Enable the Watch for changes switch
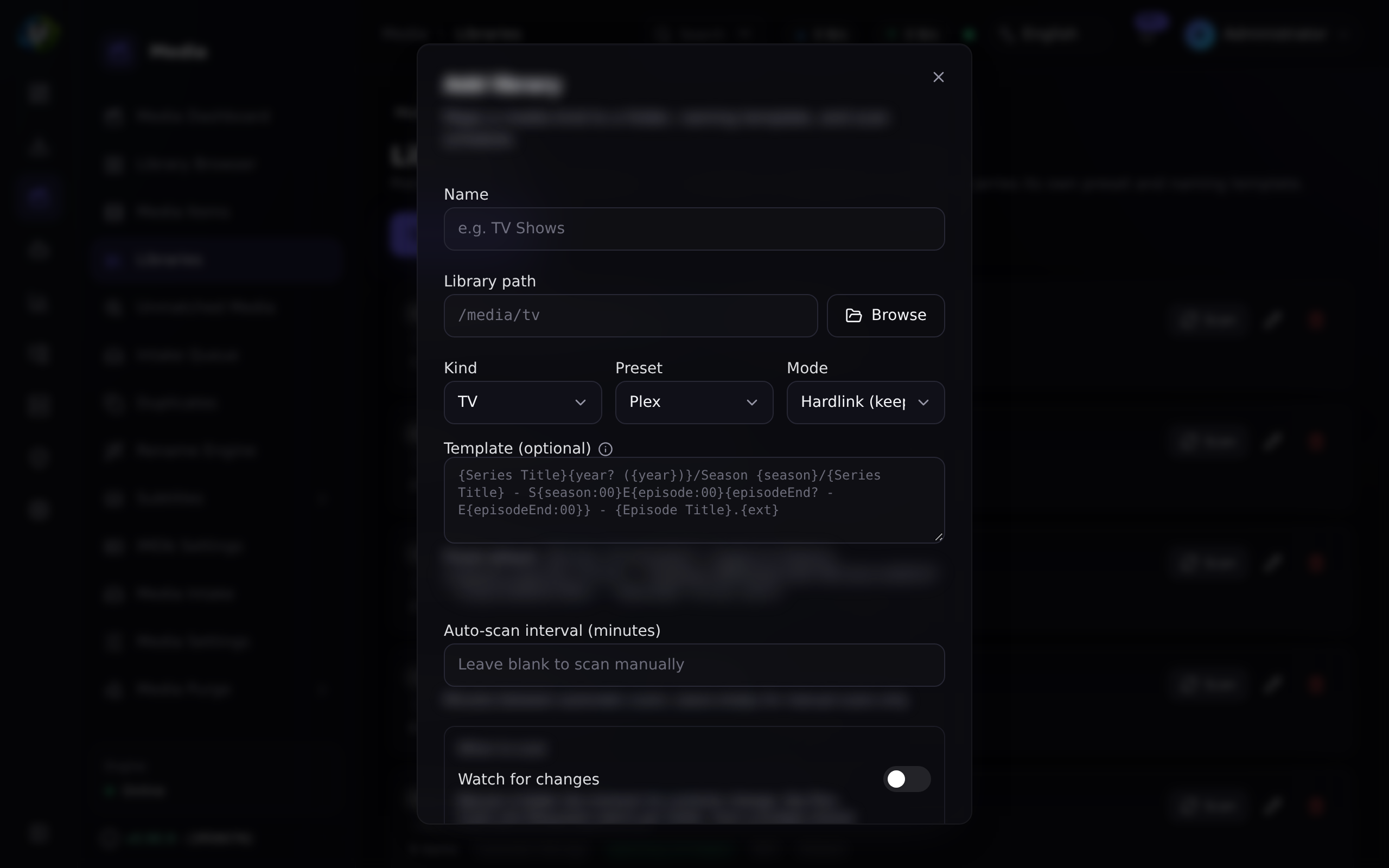 pyautogui.click(x=906, y=778)
